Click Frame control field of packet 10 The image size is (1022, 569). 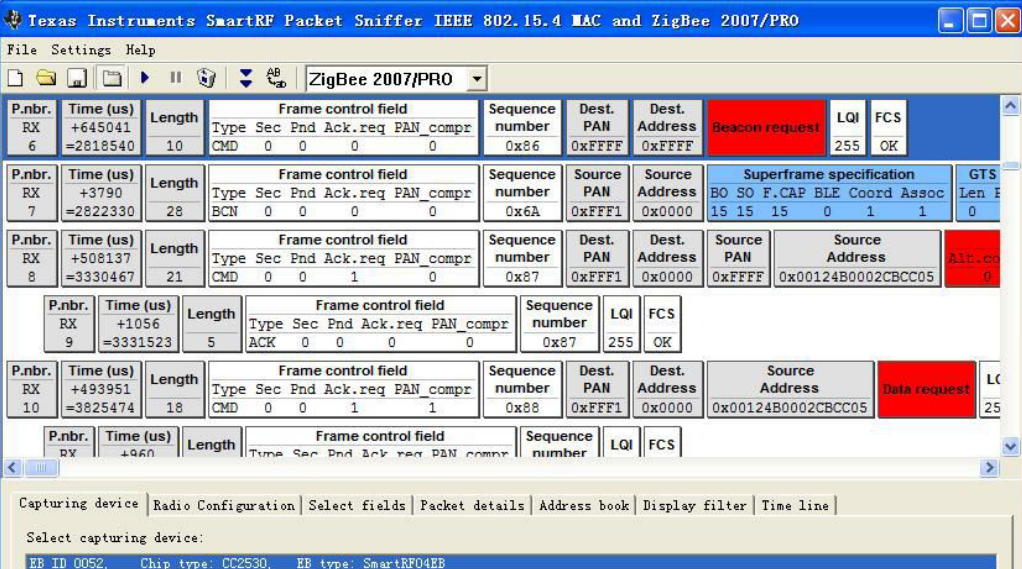(343, 389)
